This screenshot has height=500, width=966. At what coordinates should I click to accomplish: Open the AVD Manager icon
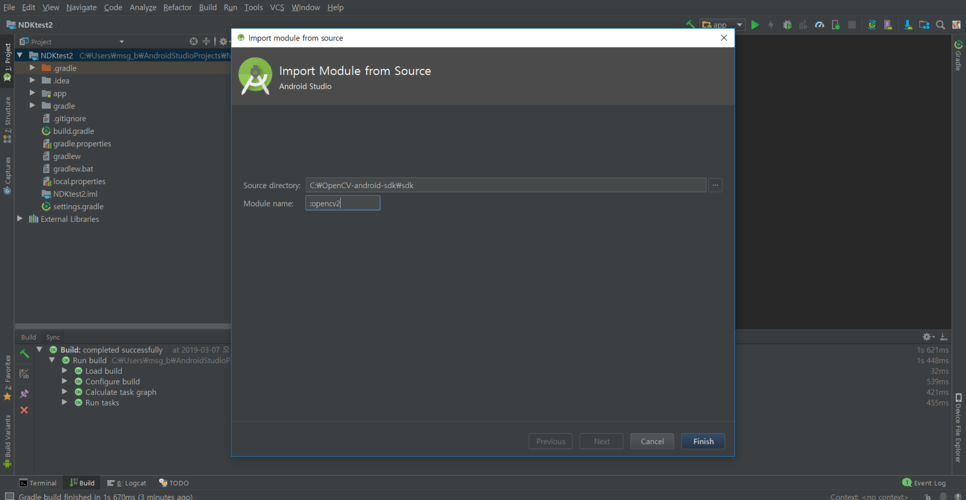tap(888, 25)
